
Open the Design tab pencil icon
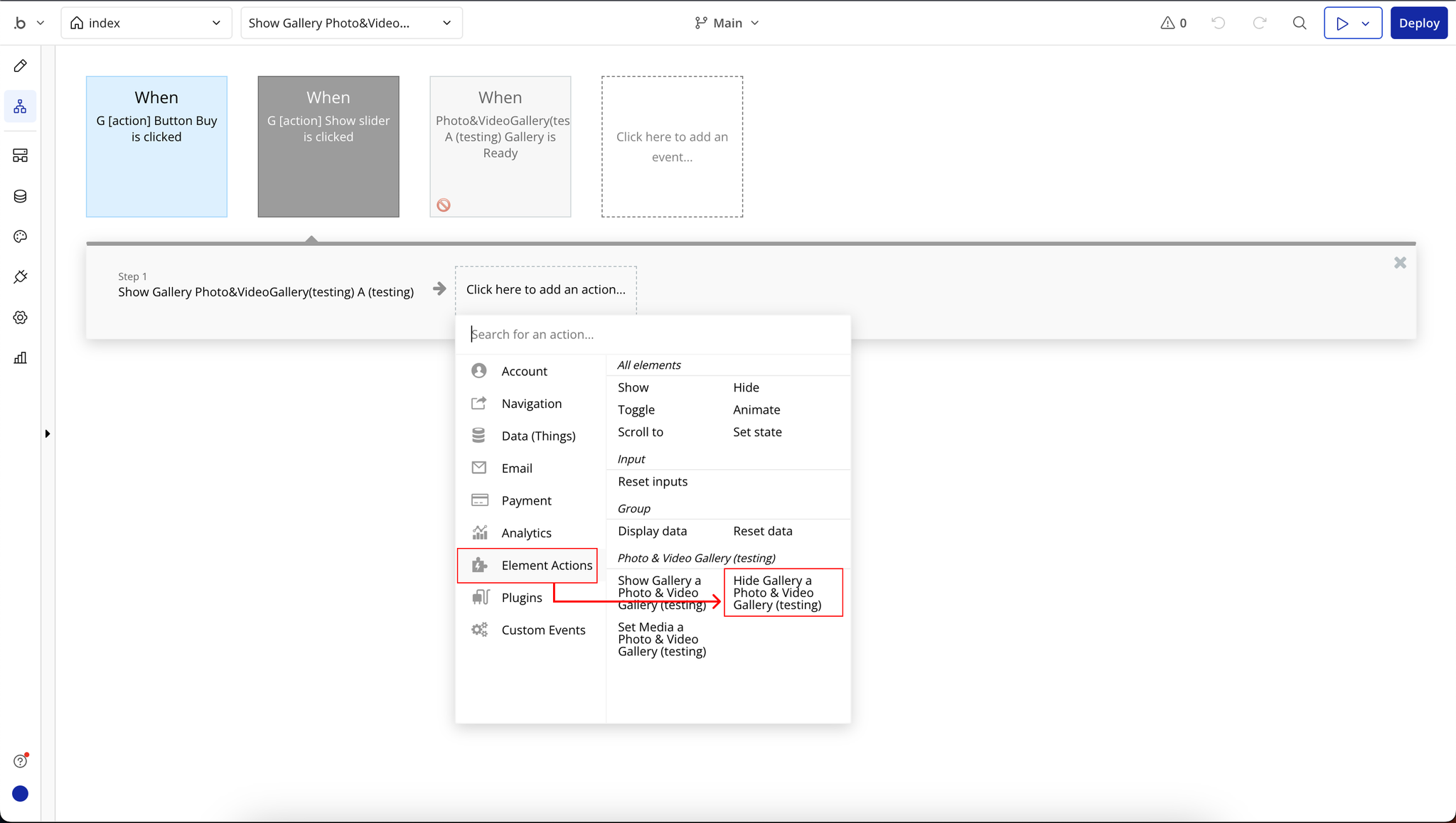point(20,66)
